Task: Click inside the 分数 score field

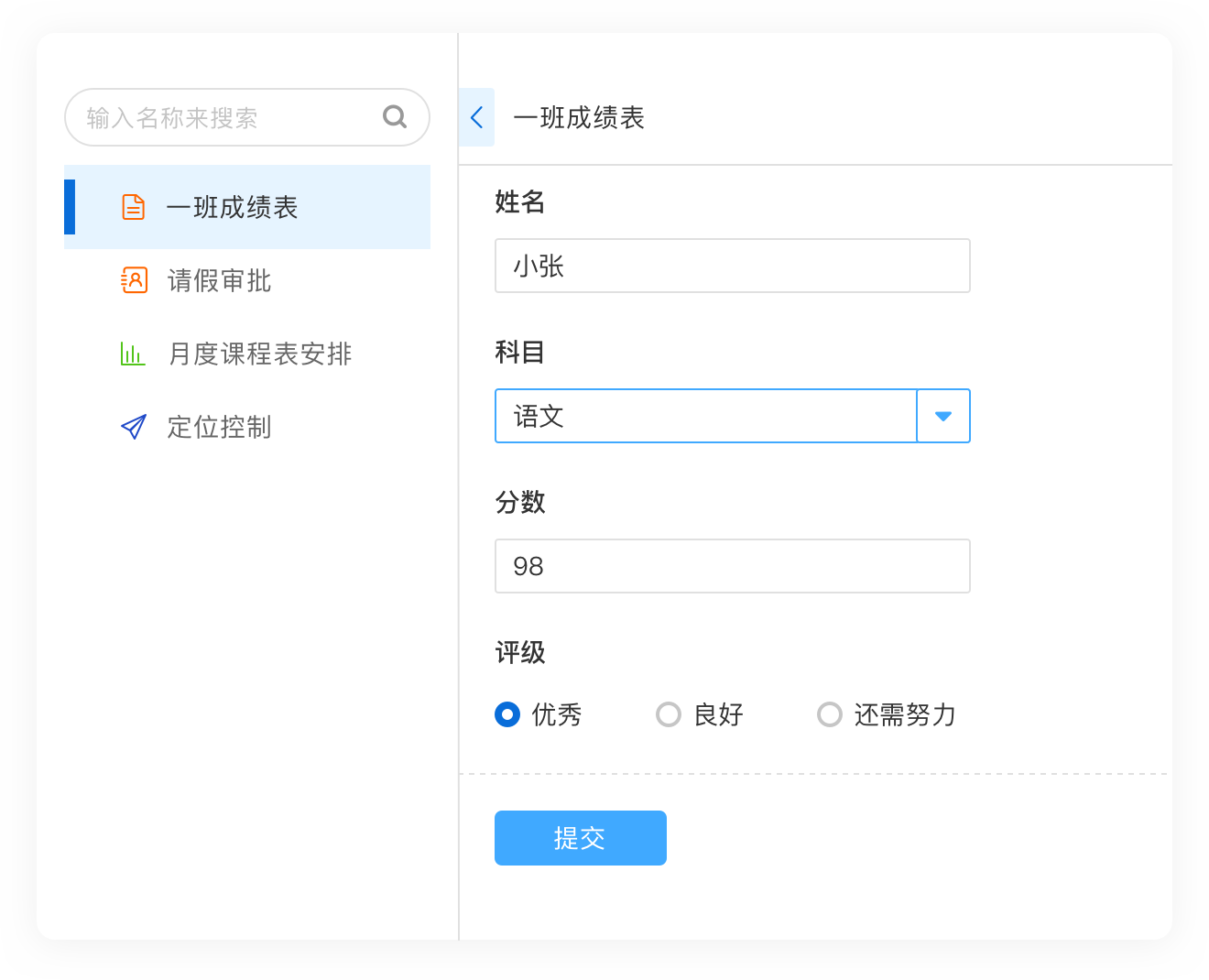Action: coord(732,566)
